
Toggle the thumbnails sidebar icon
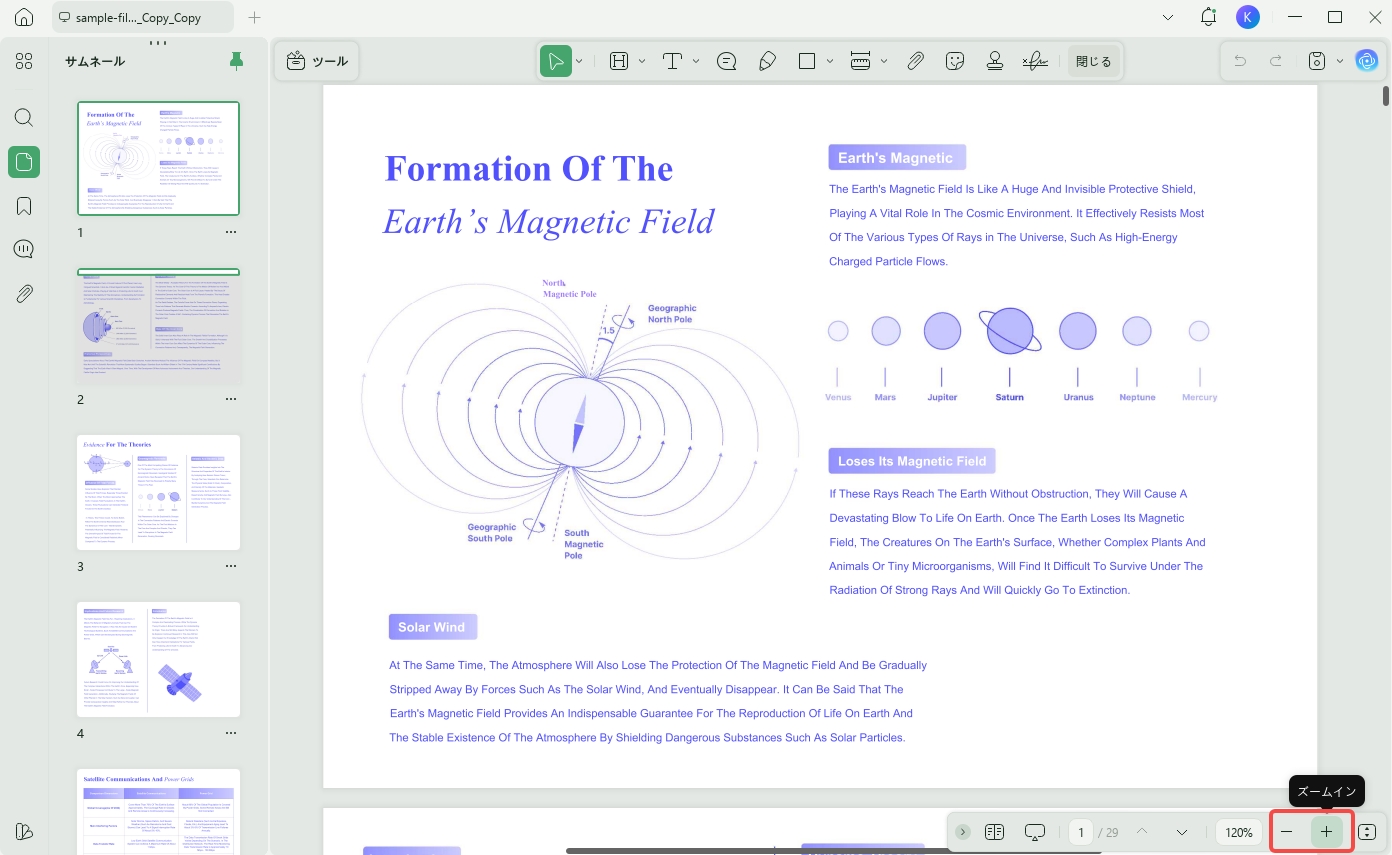coord(24,162)
